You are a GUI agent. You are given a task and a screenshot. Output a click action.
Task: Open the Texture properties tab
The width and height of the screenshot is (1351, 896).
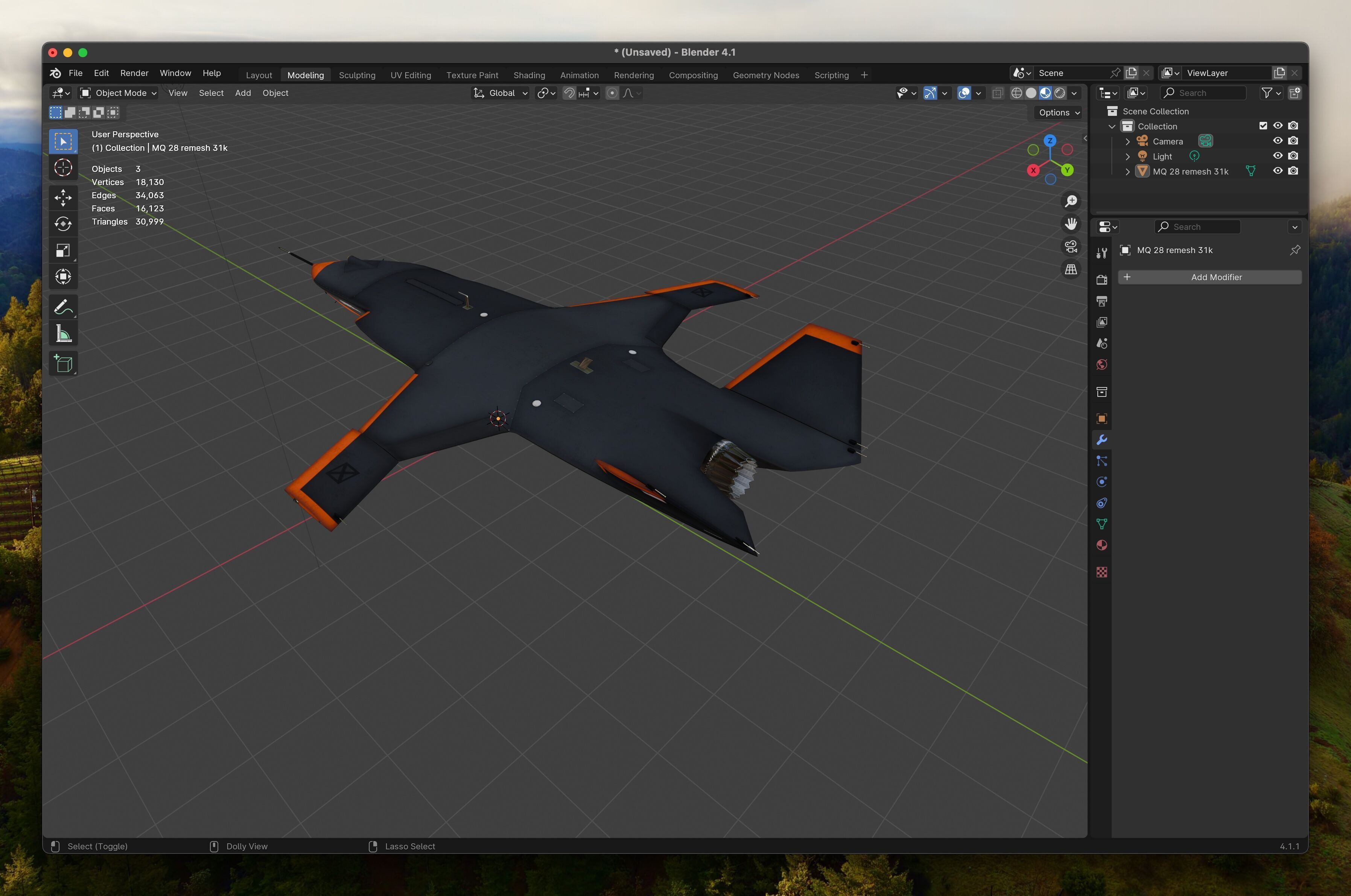click(1102, 572)
